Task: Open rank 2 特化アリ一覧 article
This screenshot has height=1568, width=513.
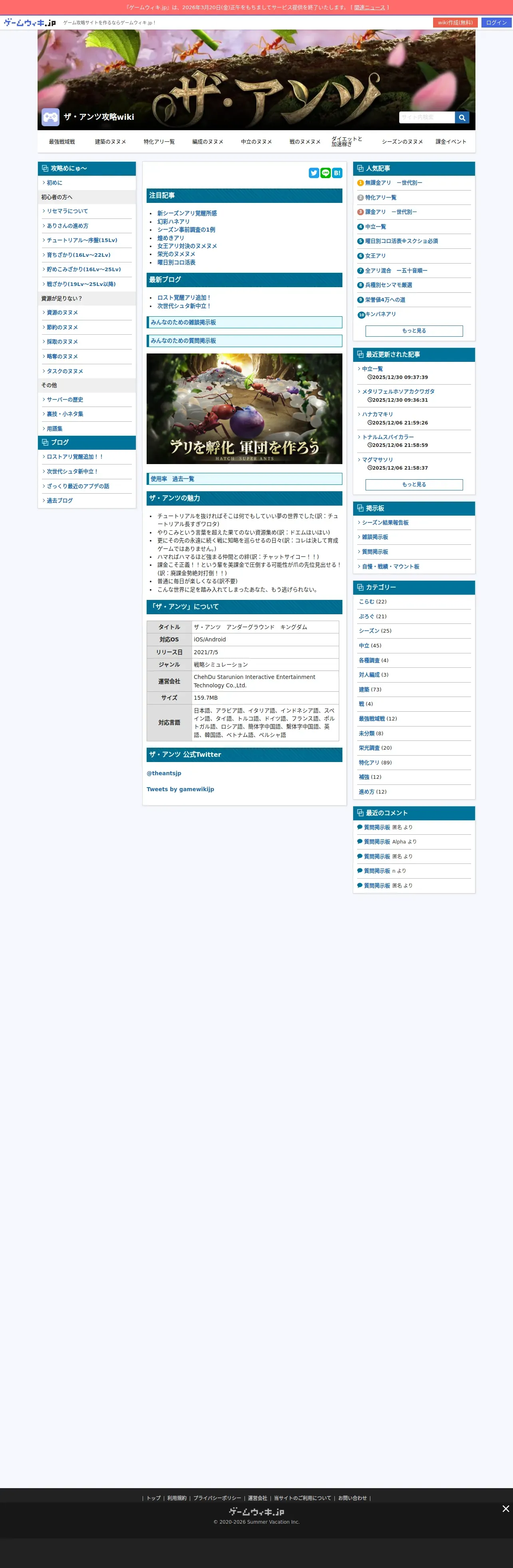Action: pos(381,197)
